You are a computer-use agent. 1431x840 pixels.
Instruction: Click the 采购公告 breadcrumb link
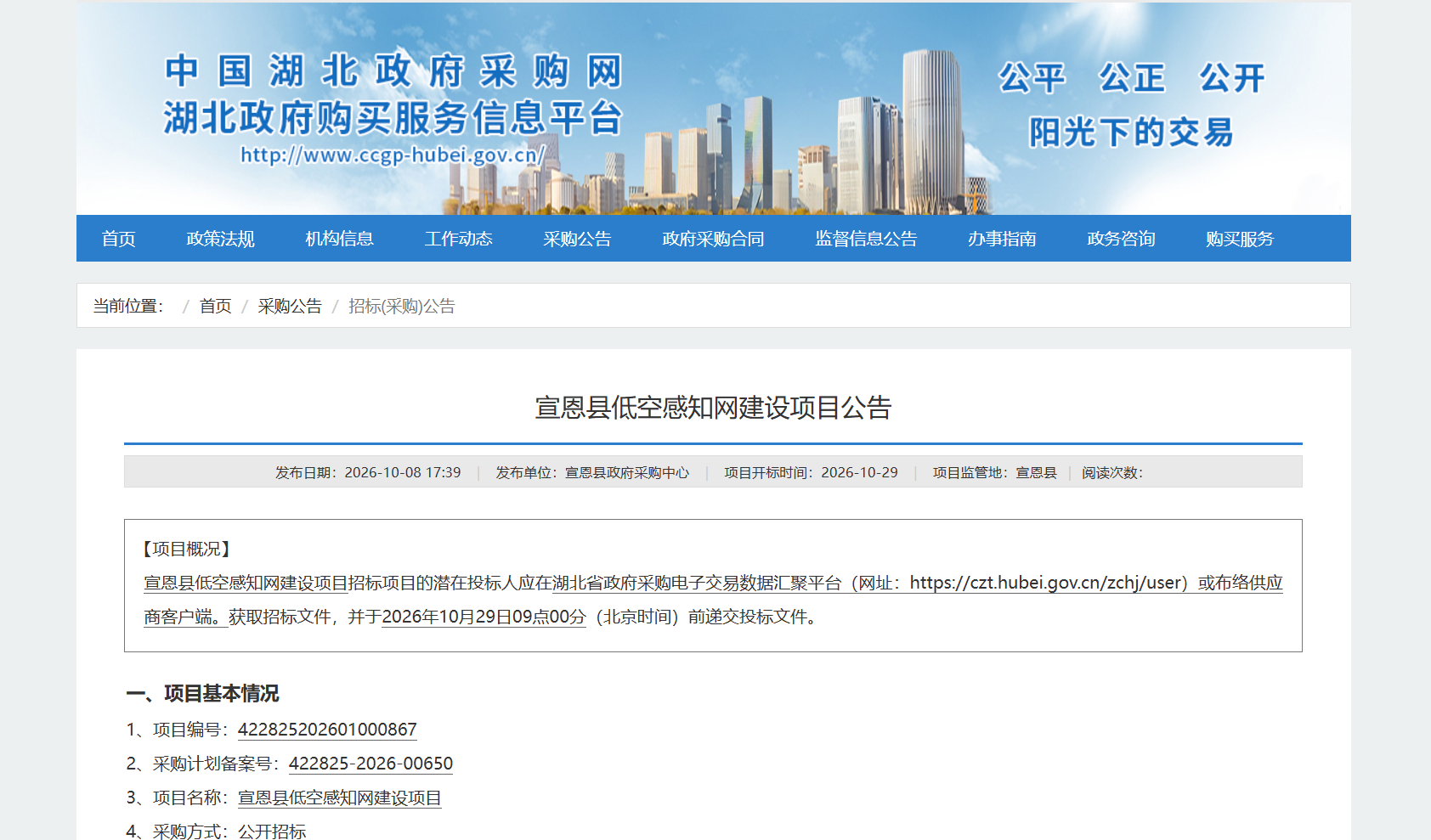click(290, 306)
